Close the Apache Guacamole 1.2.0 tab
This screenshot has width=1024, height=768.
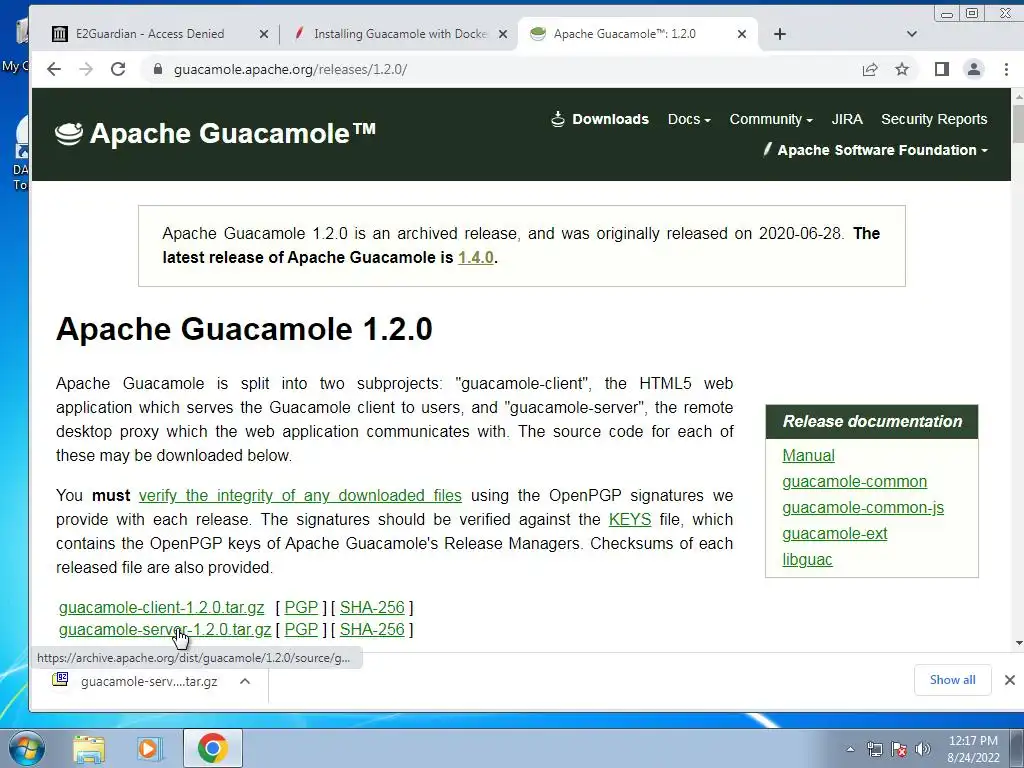(742, 34)
